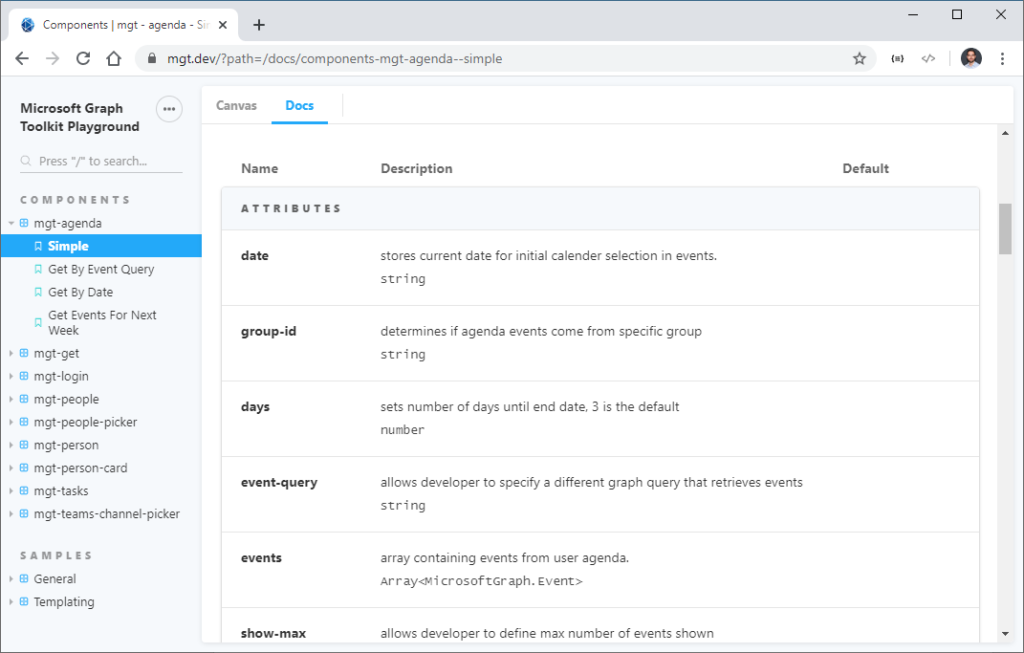Click the curly braces extension icon
Image resolution: width=1024 pixels, height=653 pixels.
click(897, 58)
